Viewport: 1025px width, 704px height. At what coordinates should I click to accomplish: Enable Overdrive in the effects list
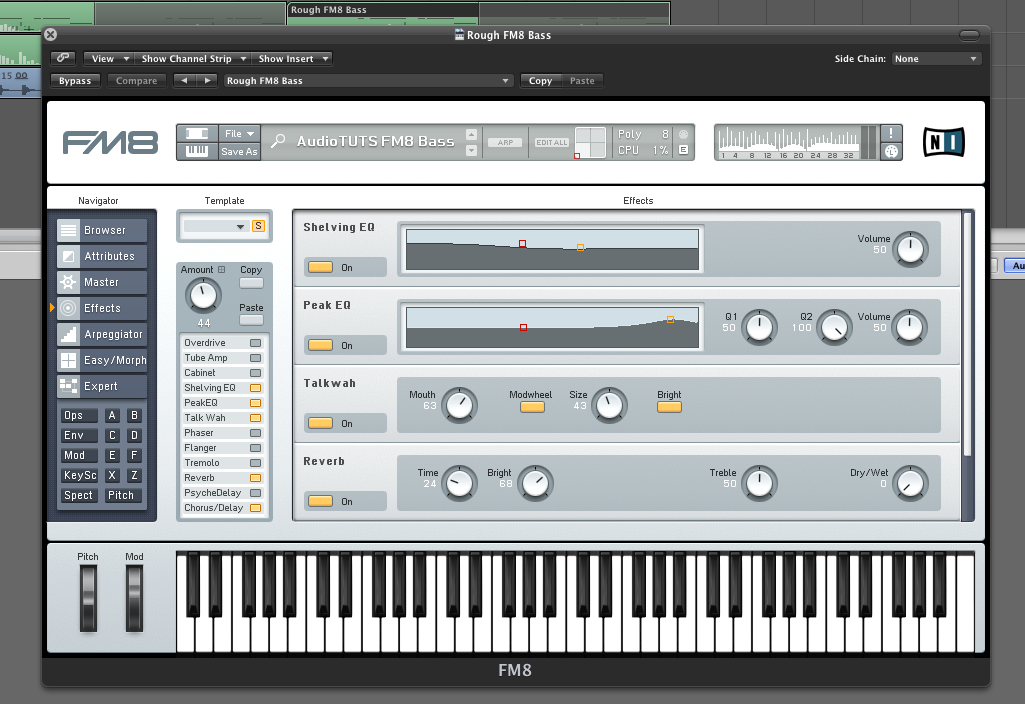[x=256, y=343]
